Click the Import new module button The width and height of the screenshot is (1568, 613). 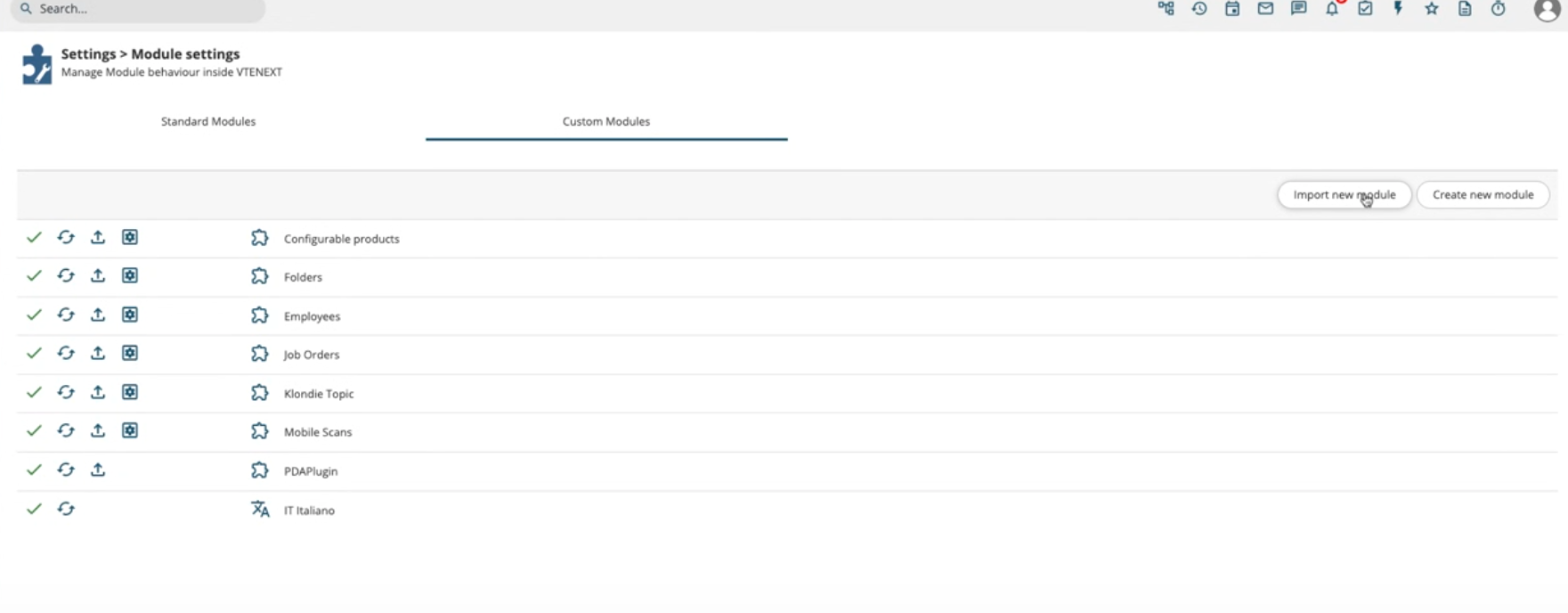tap(1345, 194)
